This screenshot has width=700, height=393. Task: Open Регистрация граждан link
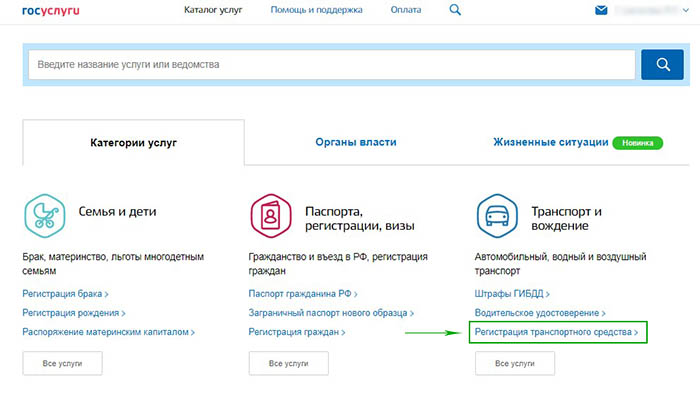[x=296, y=332]
